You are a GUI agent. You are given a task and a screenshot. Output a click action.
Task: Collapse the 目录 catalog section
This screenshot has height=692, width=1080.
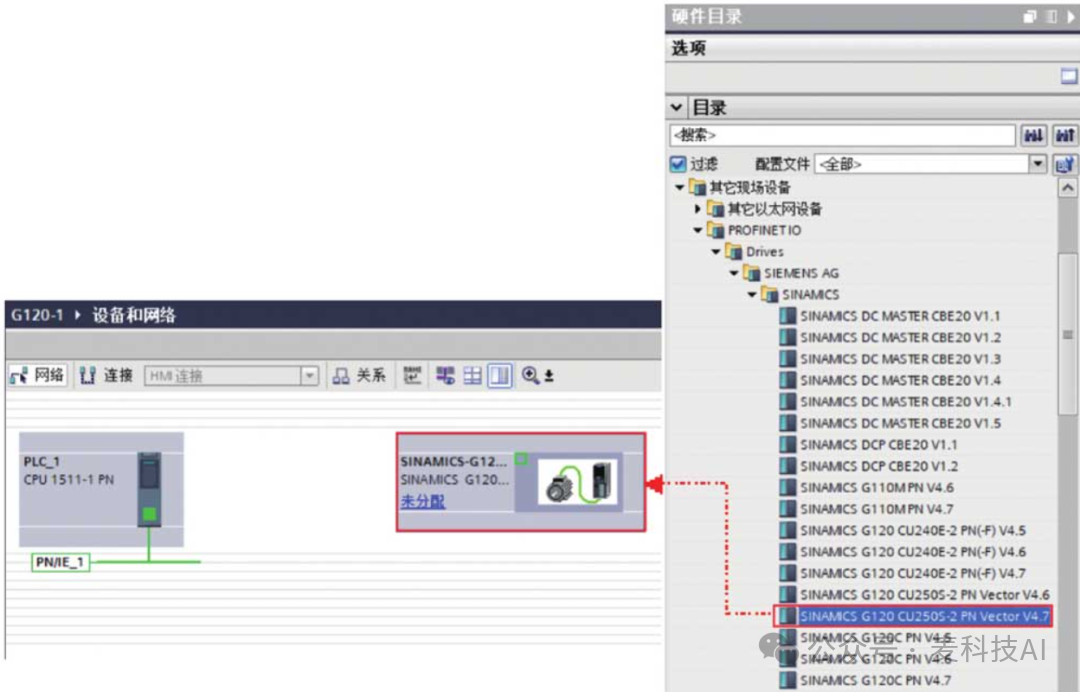click(676, 107)
